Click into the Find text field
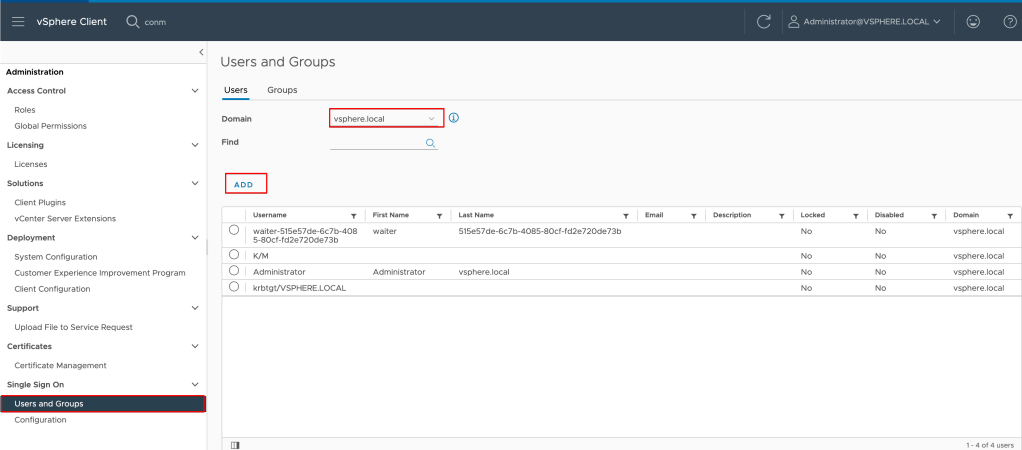Screen dimensions: 1022x450 376,143
